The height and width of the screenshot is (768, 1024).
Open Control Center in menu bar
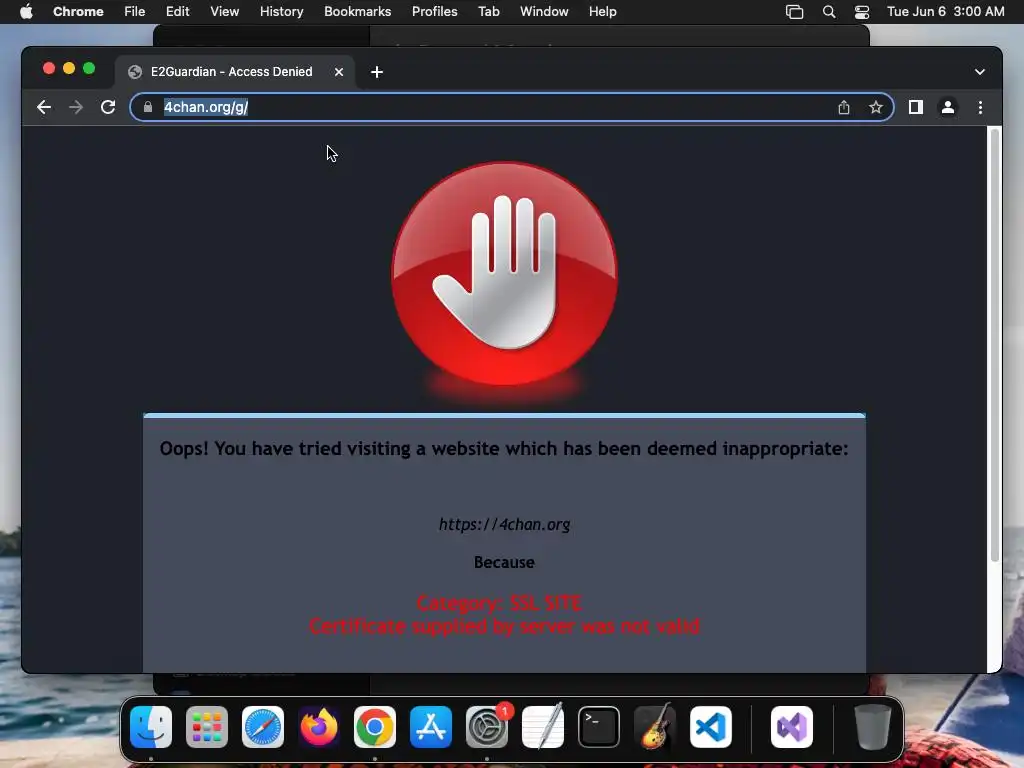click(x=862, y=12)
